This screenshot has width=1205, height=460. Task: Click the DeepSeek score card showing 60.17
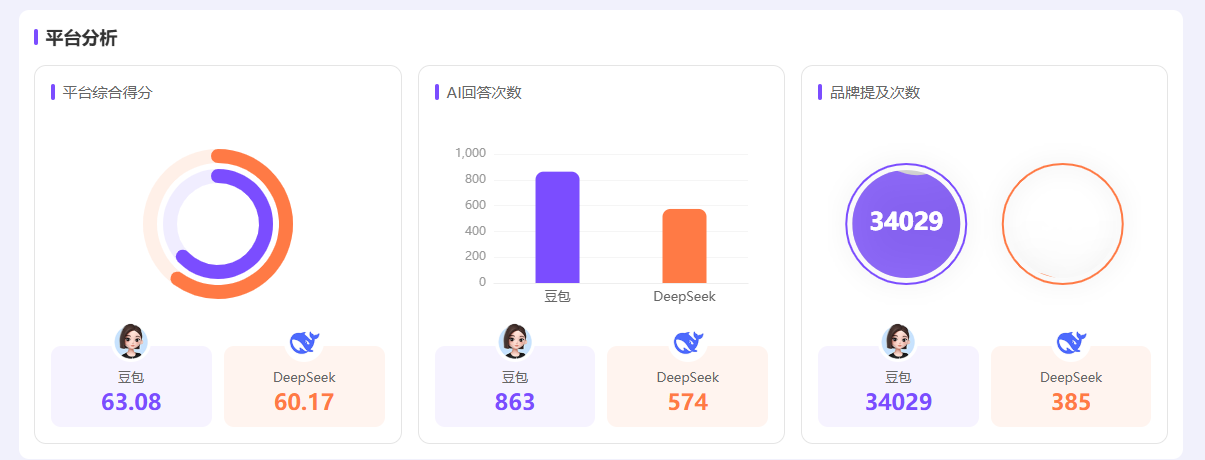[x=304, y=386]
